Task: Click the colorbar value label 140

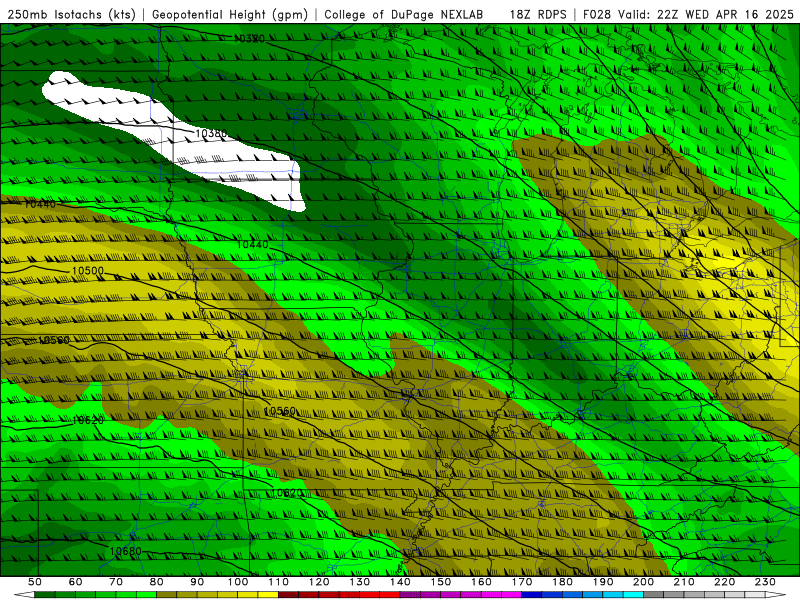Action: (x=400, y=582)
